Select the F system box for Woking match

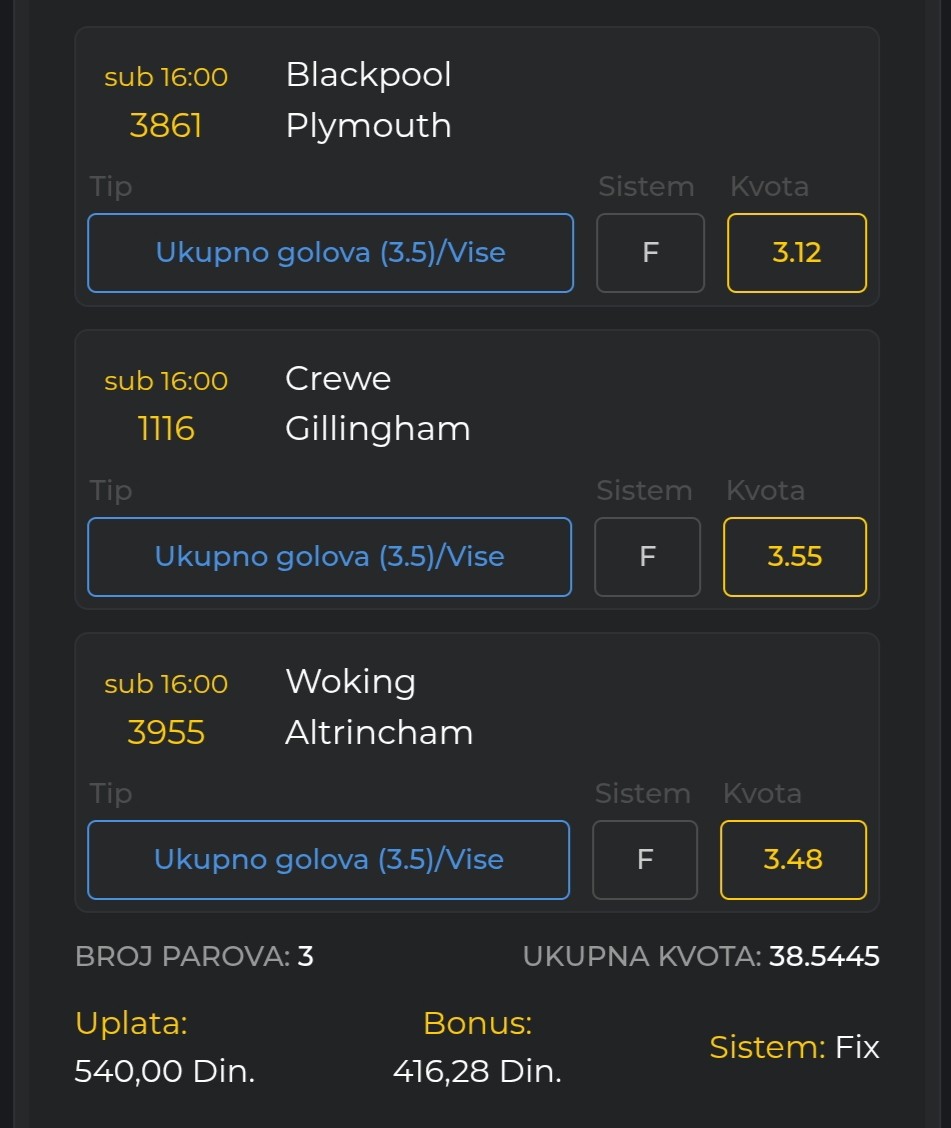click(645, 860)
